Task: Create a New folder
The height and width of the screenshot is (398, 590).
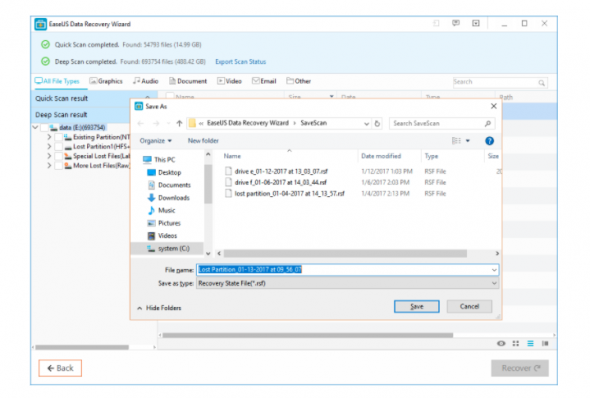Action: tap(203, 141)
